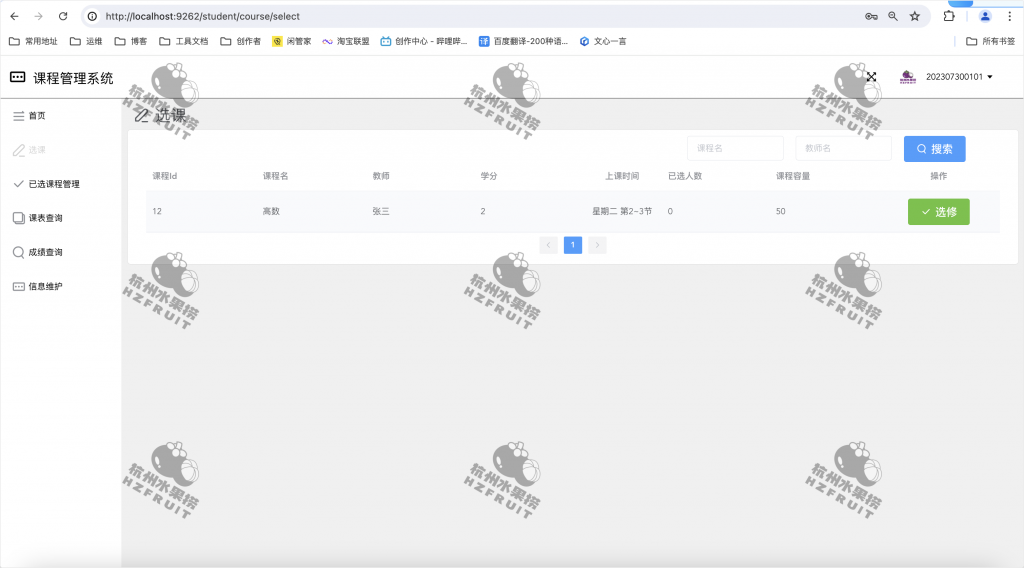The image size is (1024, 568).
Task: Open the 运维 bookmark folder
Action: pos(86,41)
